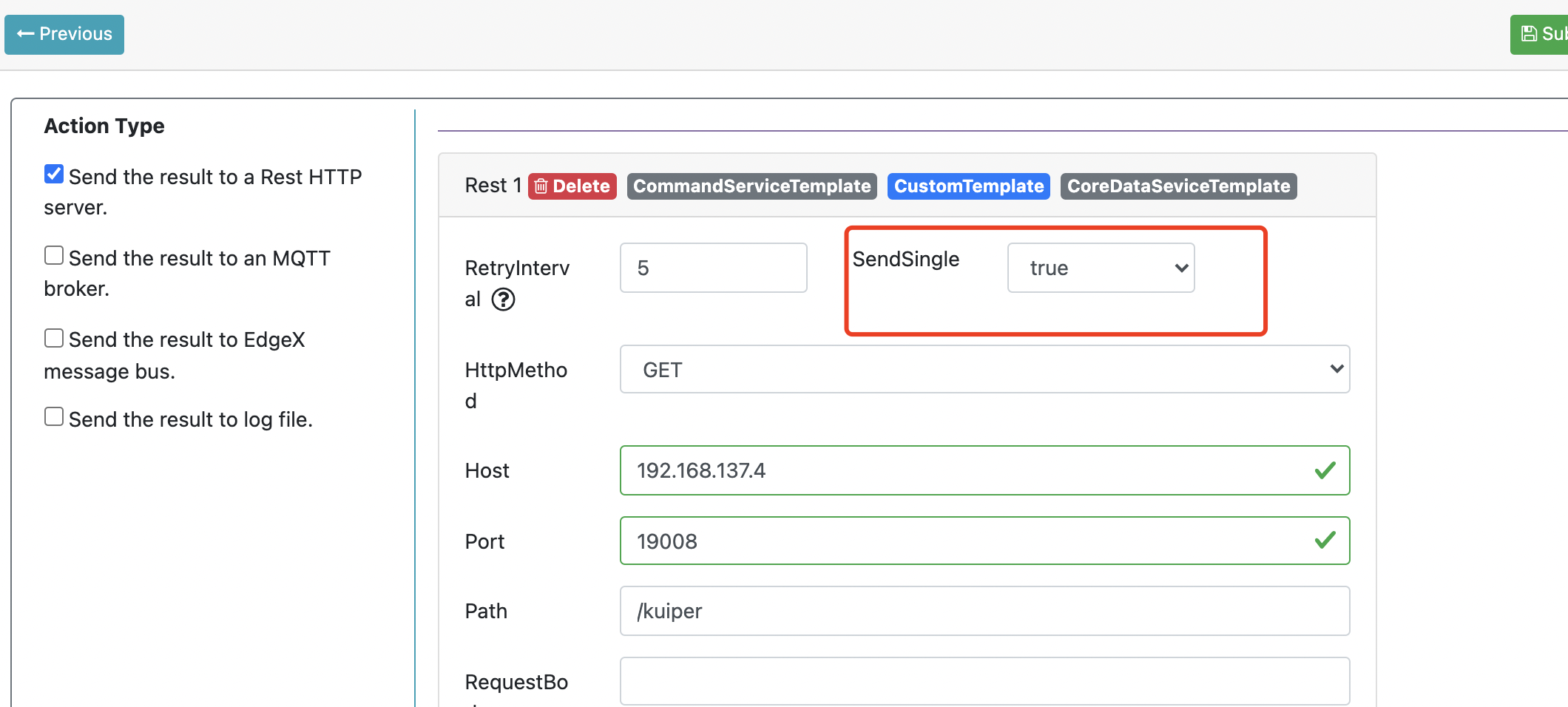The height and width of the screenshot is (707, 1568).
Task: Uncheck Send the result to Rest HTTP server
Action: tap(53, 173)
